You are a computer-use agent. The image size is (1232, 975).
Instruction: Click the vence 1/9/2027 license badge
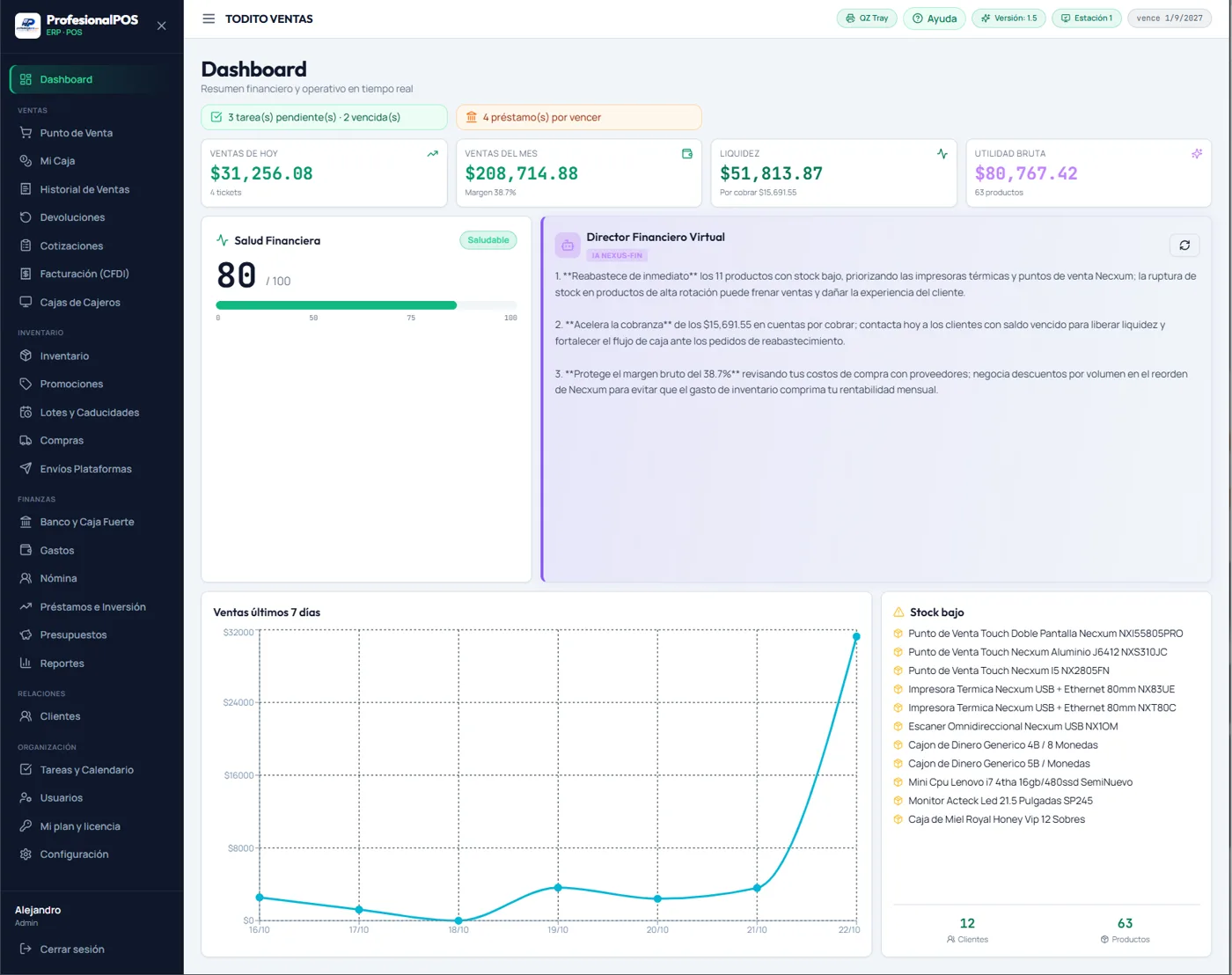pyautogui.click(x=1170, y=18)
